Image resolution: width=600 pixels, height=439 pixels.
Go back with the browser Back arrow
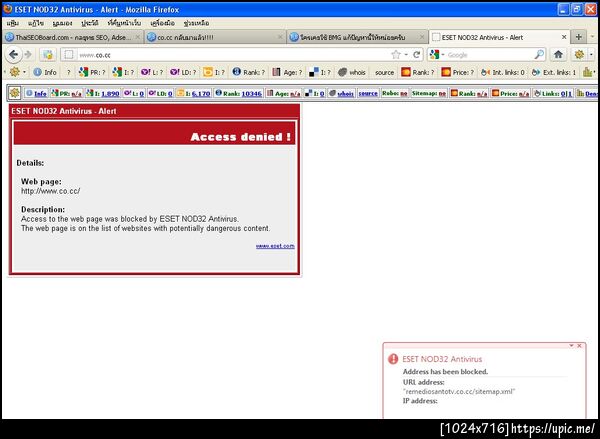point(13,55)
